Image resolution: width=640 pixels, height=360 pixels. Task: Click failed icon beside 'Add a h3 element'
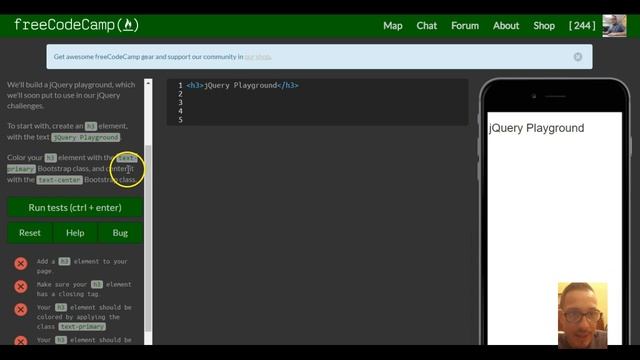21,263
